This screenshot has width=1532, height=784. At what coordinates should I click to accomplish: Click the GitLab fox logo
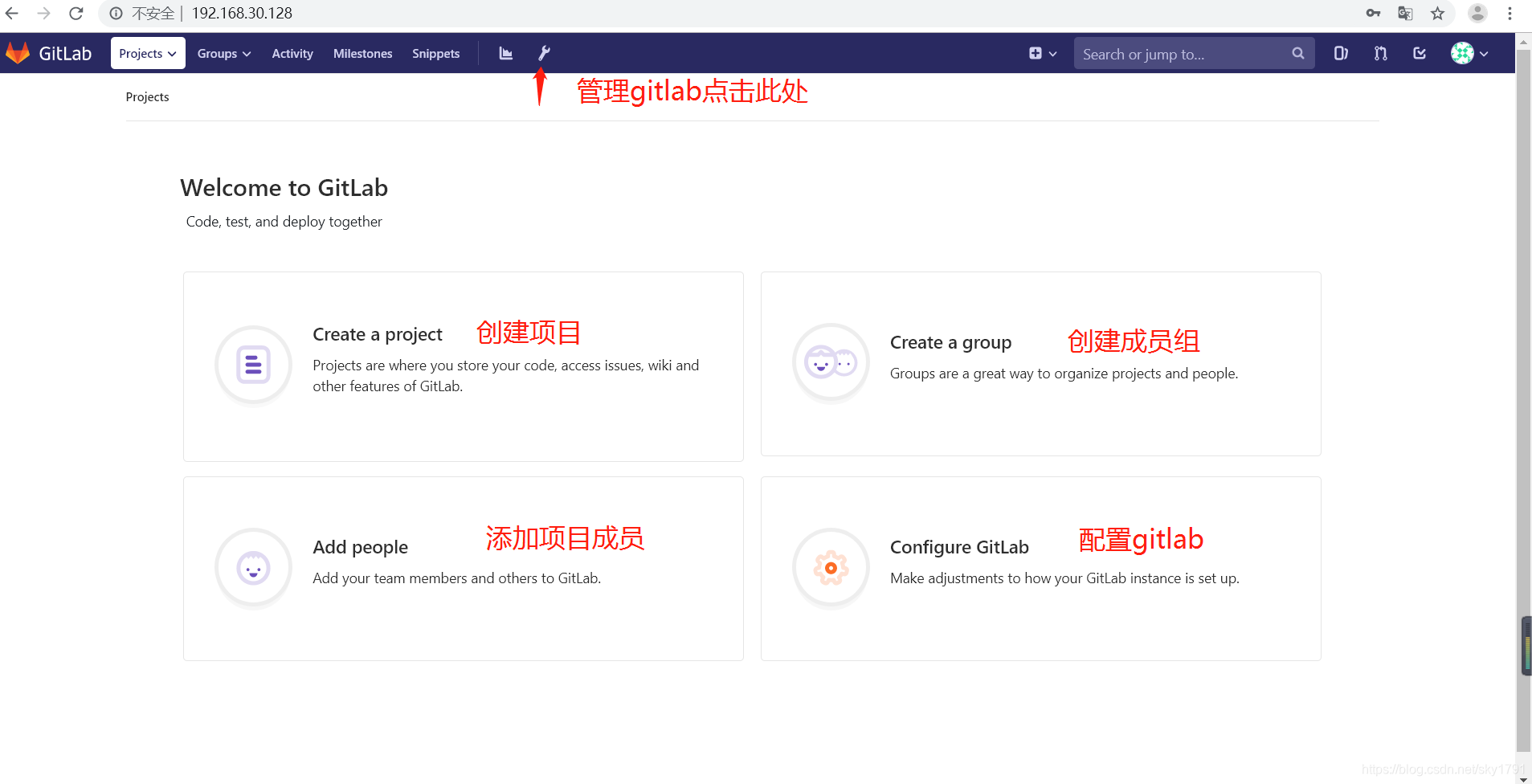[18, 53]
